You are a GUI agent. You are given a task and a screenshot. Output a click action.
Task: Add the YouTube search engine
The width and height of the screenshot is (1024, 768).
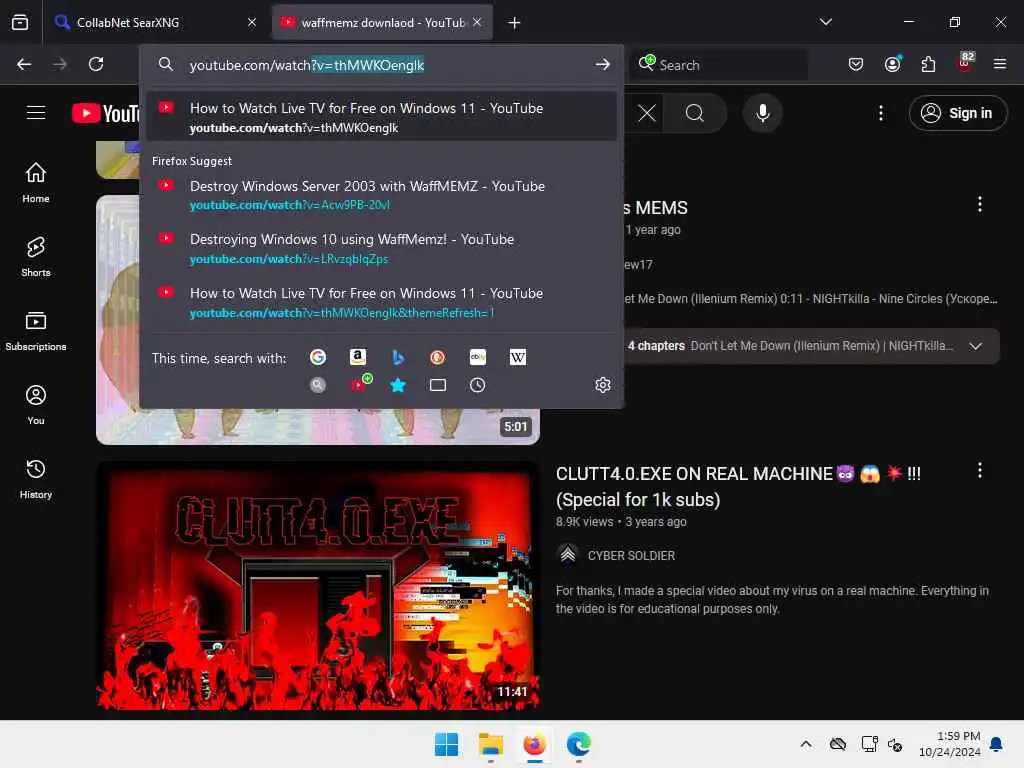coord(359,383)
